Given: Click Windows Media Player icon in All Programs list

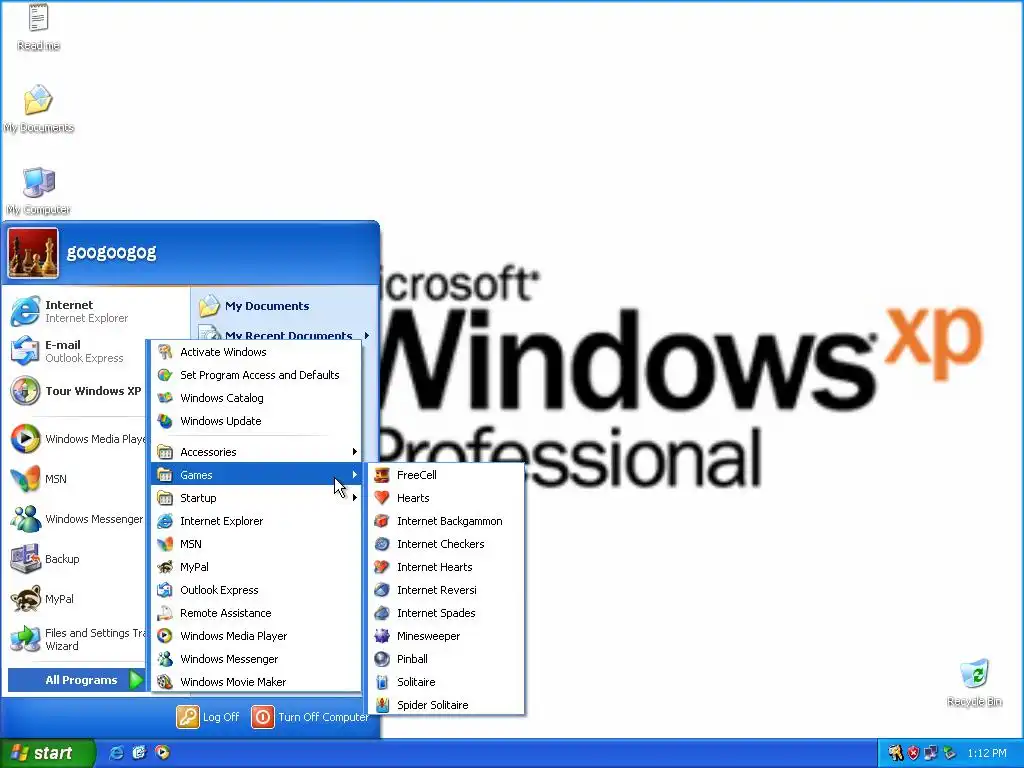Looking at the screenshot, I should point(165,635).
